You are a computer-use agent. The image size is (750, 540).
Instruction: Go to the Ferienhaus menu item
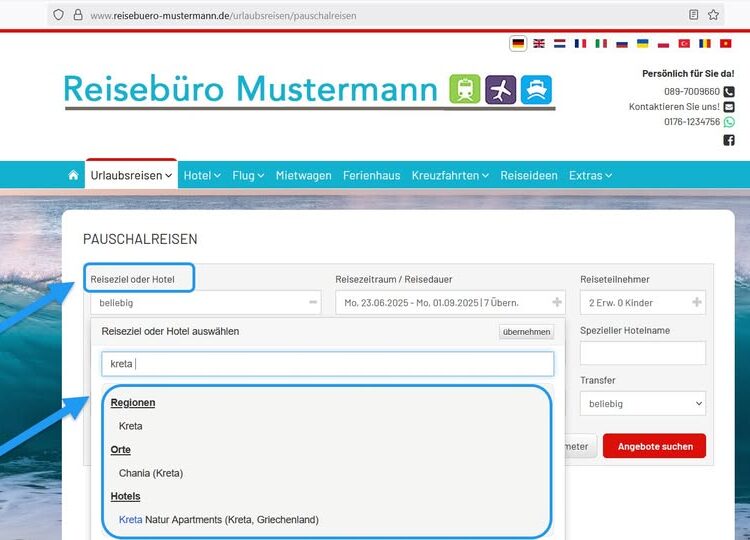pyautogui.click(x=372, y=176)
